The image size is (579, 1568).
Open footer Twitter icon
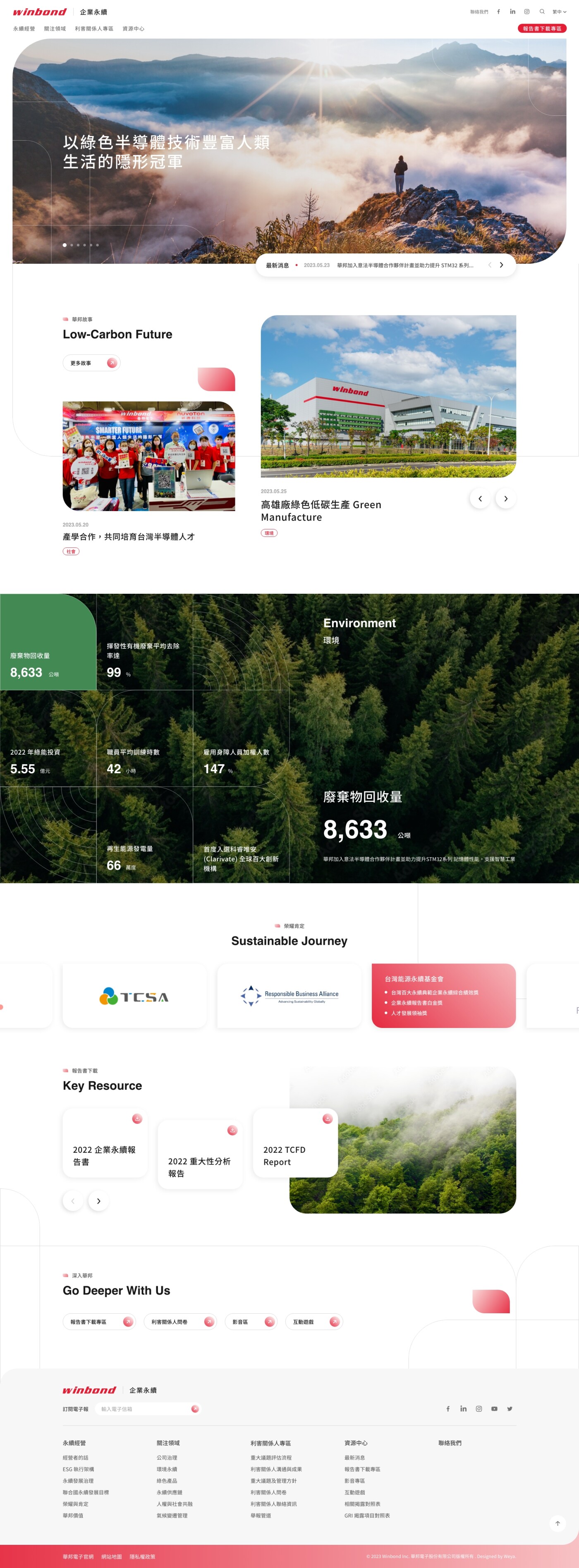(x=510, y=1408)
